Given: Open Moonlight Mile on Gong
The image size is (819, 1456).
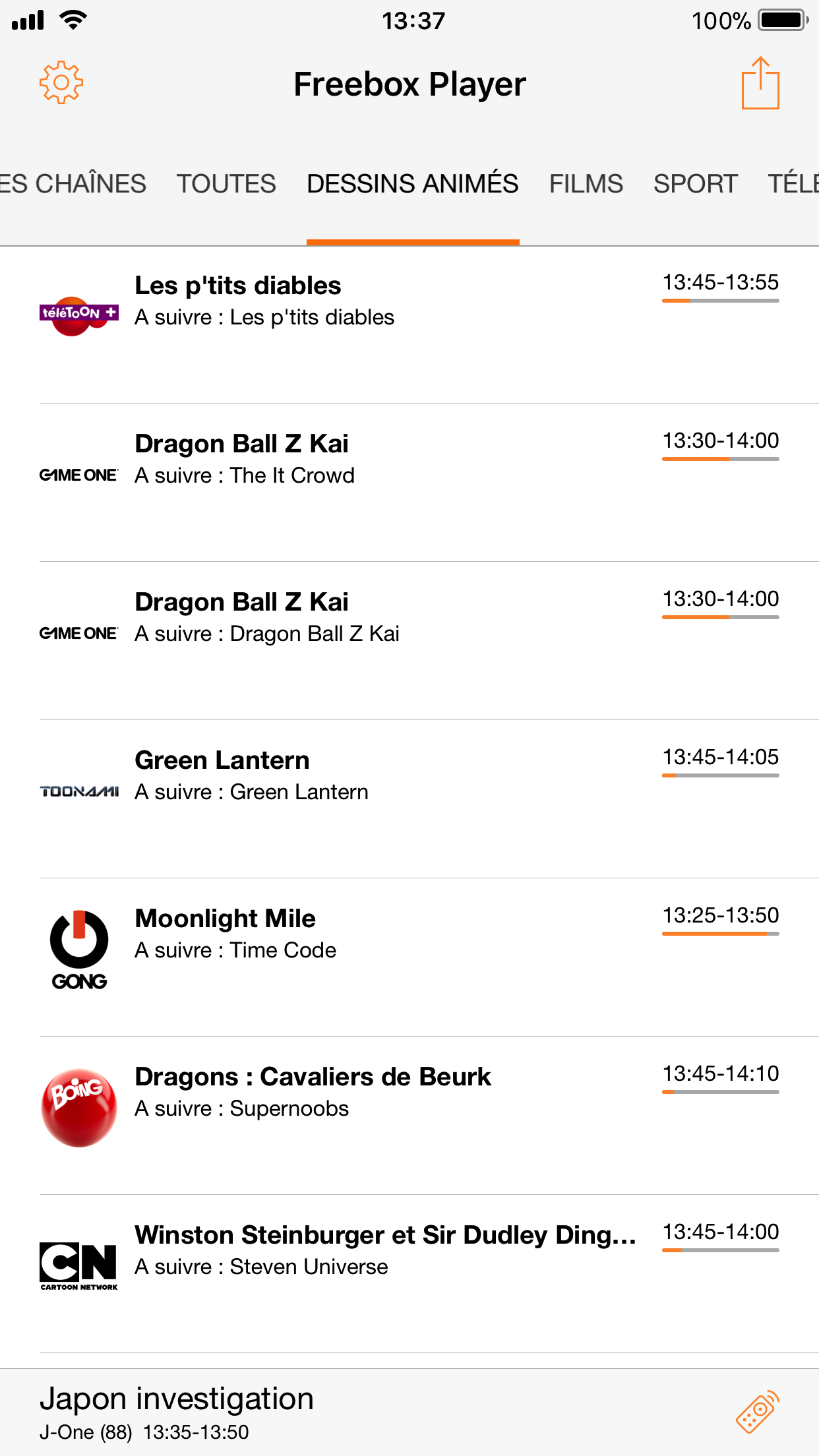Looking at the screenshot, I should (x=226, y=919).
